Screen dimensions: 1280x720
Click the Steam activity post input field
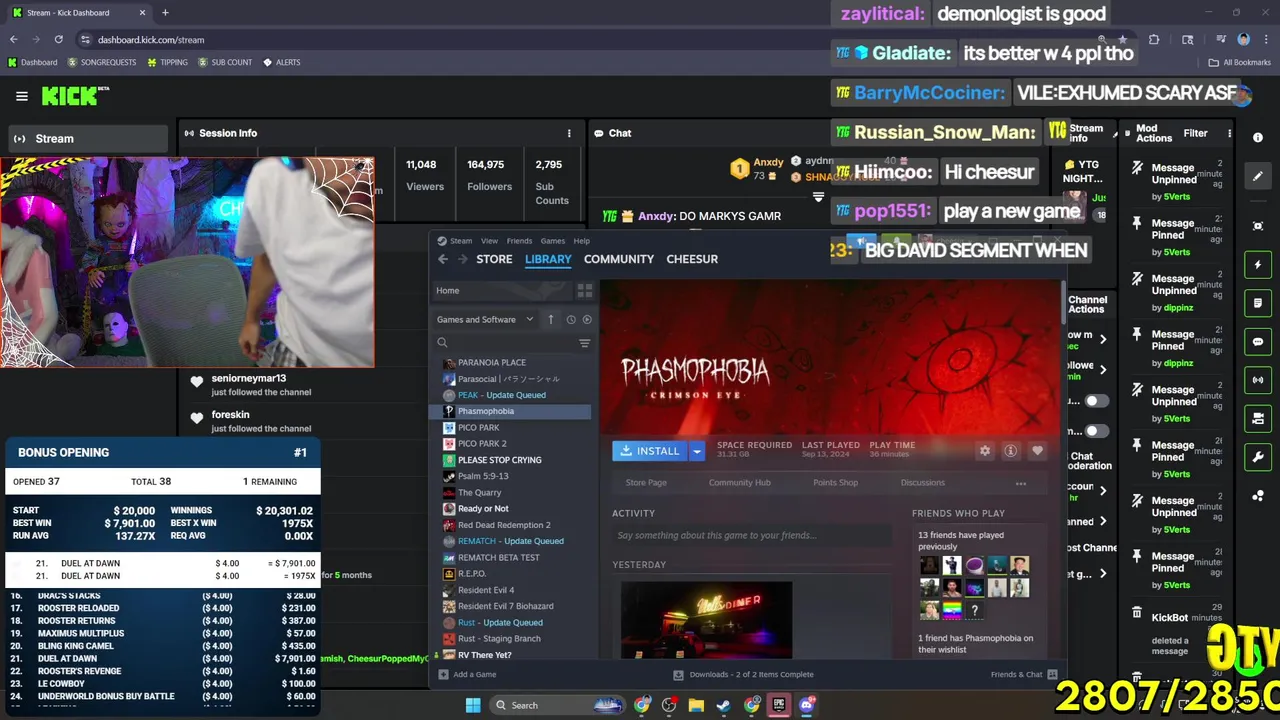pyautogui.click(x=751, y=536)
